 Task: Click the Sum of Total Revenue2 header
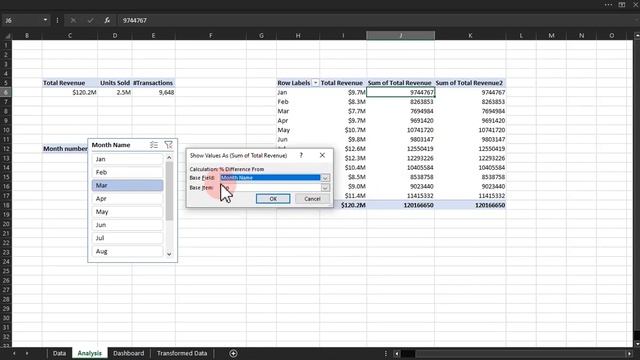tap(469, 83)
